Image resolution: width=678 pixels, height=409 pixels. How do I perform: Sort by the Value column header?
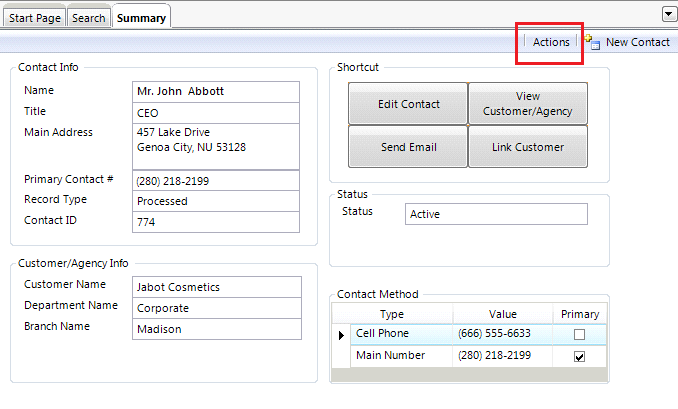pyautogui.click(x=502, y=314)
